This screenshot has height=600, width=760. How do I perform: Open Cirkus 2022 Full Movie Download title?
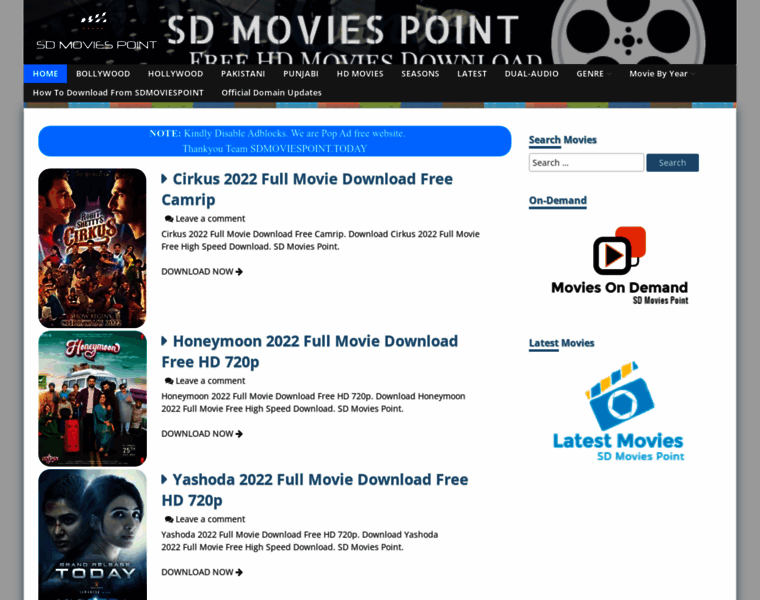pyautogui.click(x=307, y=189)
